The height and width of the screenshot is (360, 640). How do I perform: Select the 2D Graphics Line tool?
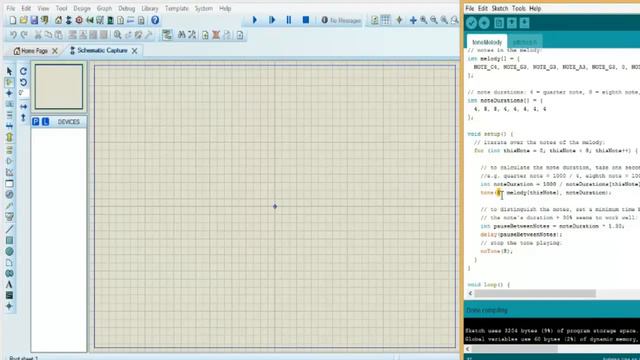9,229
